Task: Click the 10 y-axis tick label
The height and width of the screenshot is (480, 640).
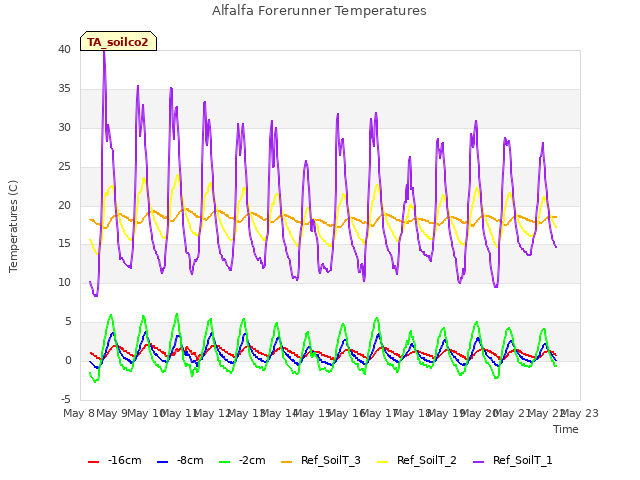Action: coord(64,282)
